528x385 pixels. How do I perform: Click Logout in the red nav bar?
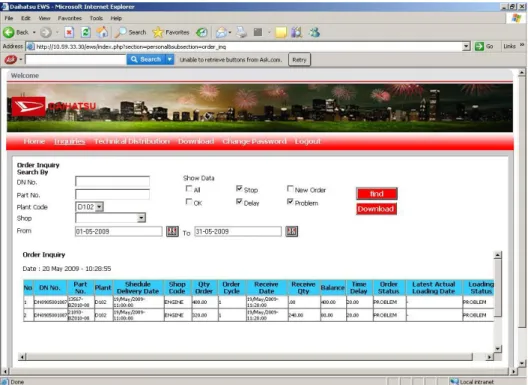pyautogui.click(x=307, y=141)
